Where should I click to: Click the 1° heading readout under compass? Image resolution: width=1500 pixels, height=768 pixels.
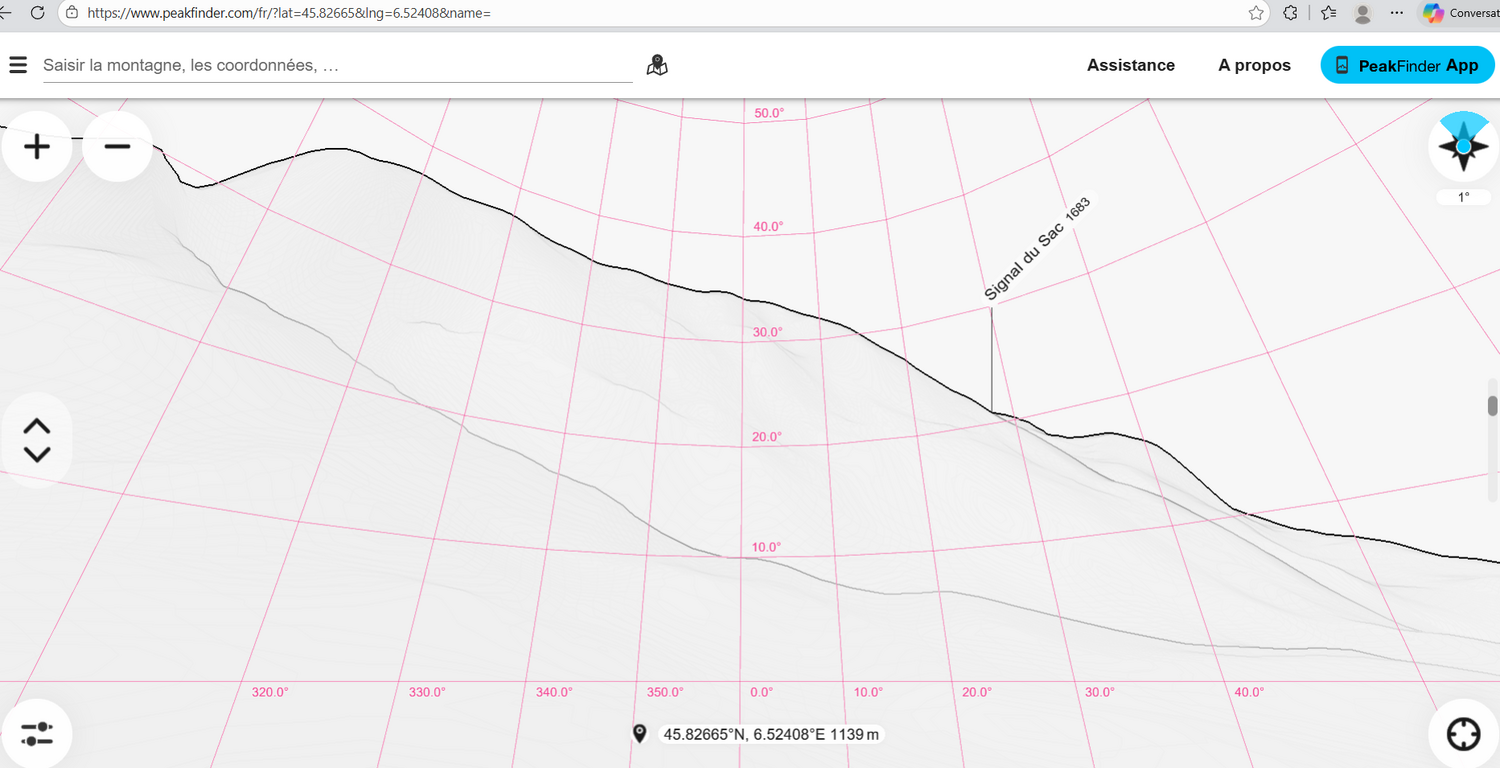click(x=1463, y=197)
